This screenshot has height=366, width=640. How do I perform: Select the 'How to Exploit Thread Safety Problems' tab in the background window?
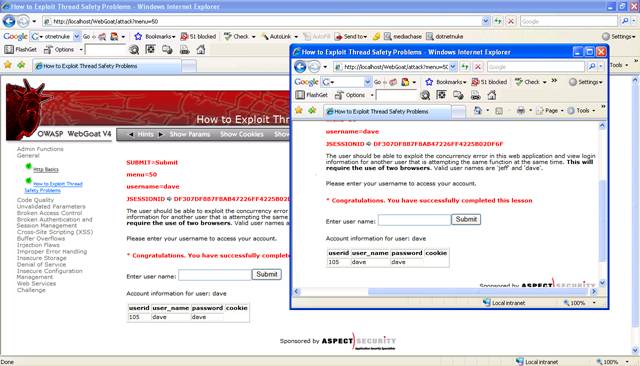tap(107, 66)
